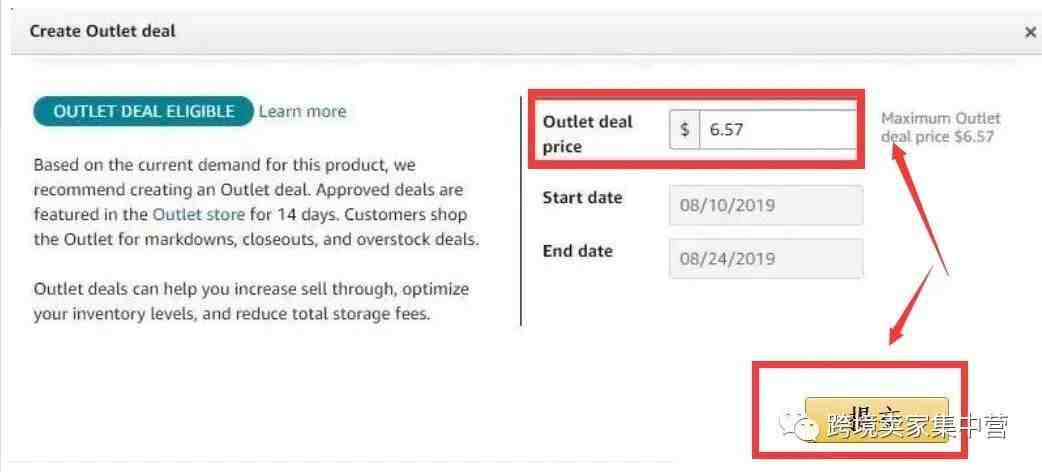The image size is (1042, 472).
Task: Select the Start date field 08/10/2019
Action: click(766, 205)
